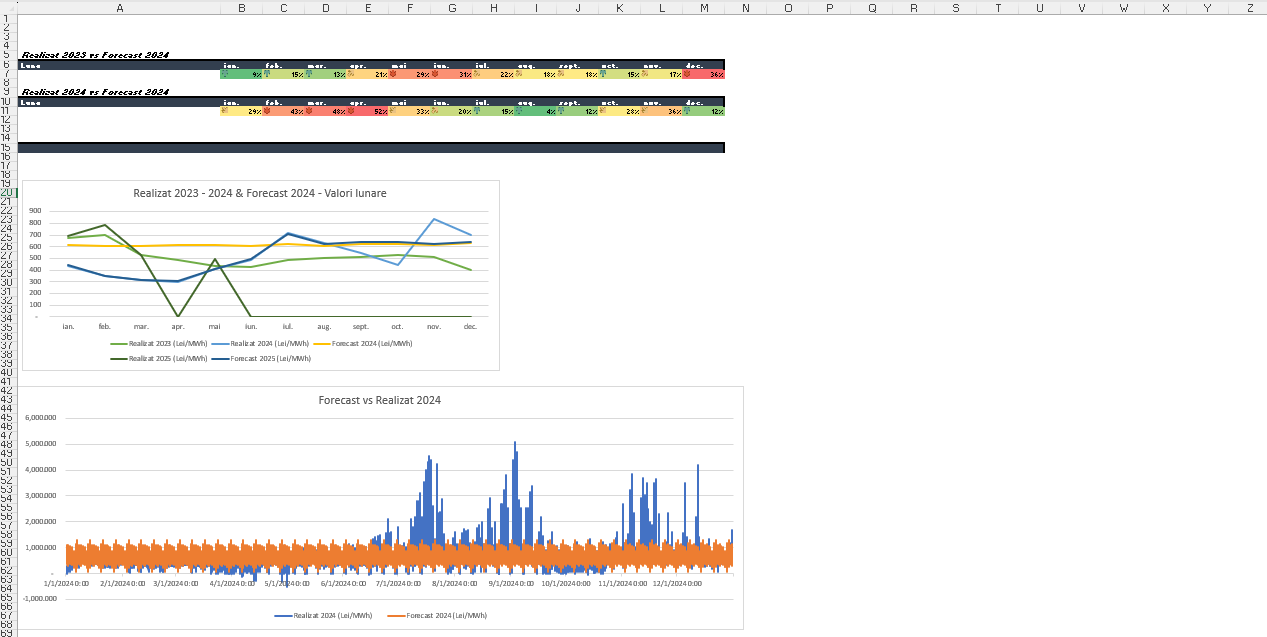Screen dimensions: 1267x637
Task: Click the icon in the 9% cell
Action: coord(224,74)
